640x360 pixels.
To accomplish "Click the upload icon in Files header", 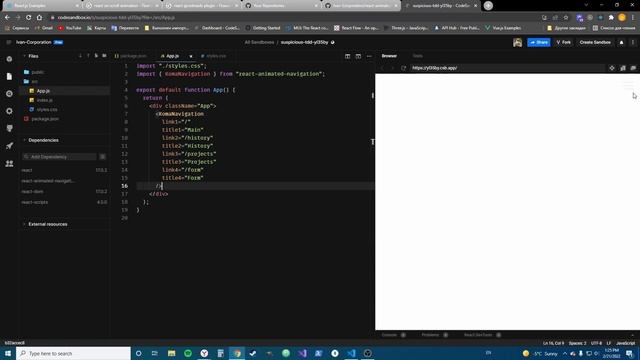I will coord(88,56).
